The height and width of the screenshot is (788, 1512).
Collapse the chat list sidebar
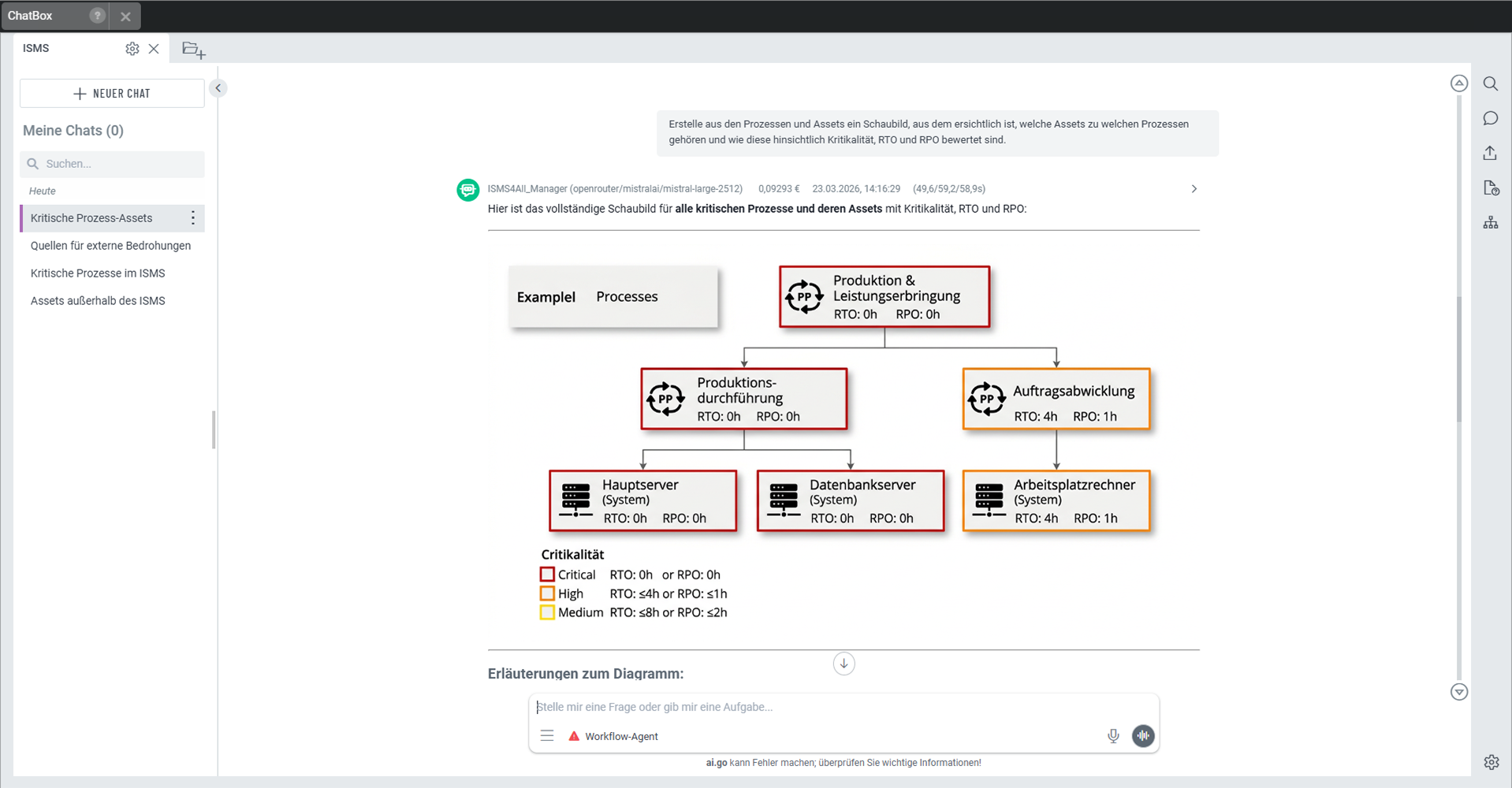pos(218,88)
